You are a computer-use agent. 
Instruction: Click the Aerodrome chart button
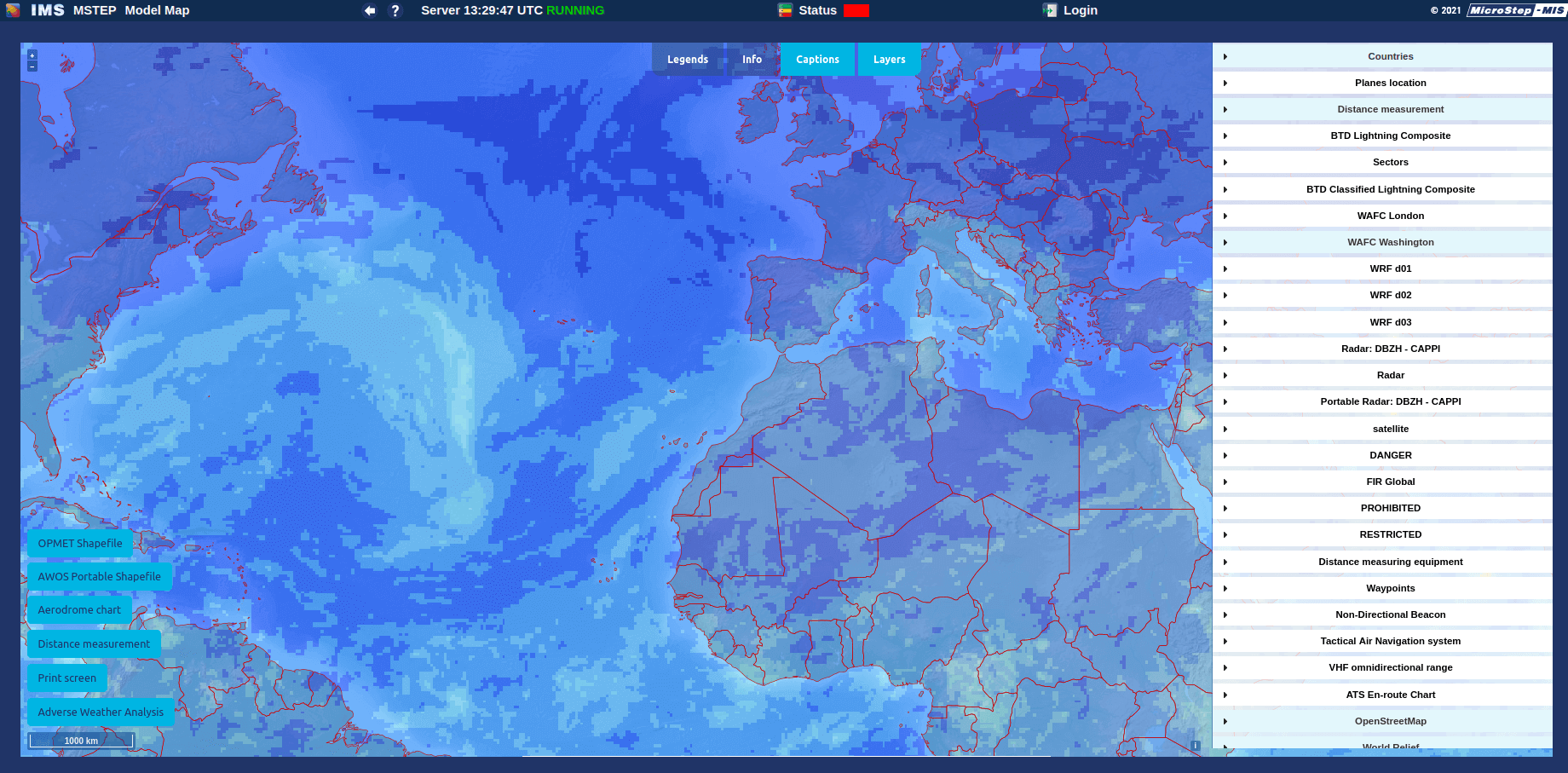pos(78,609)
